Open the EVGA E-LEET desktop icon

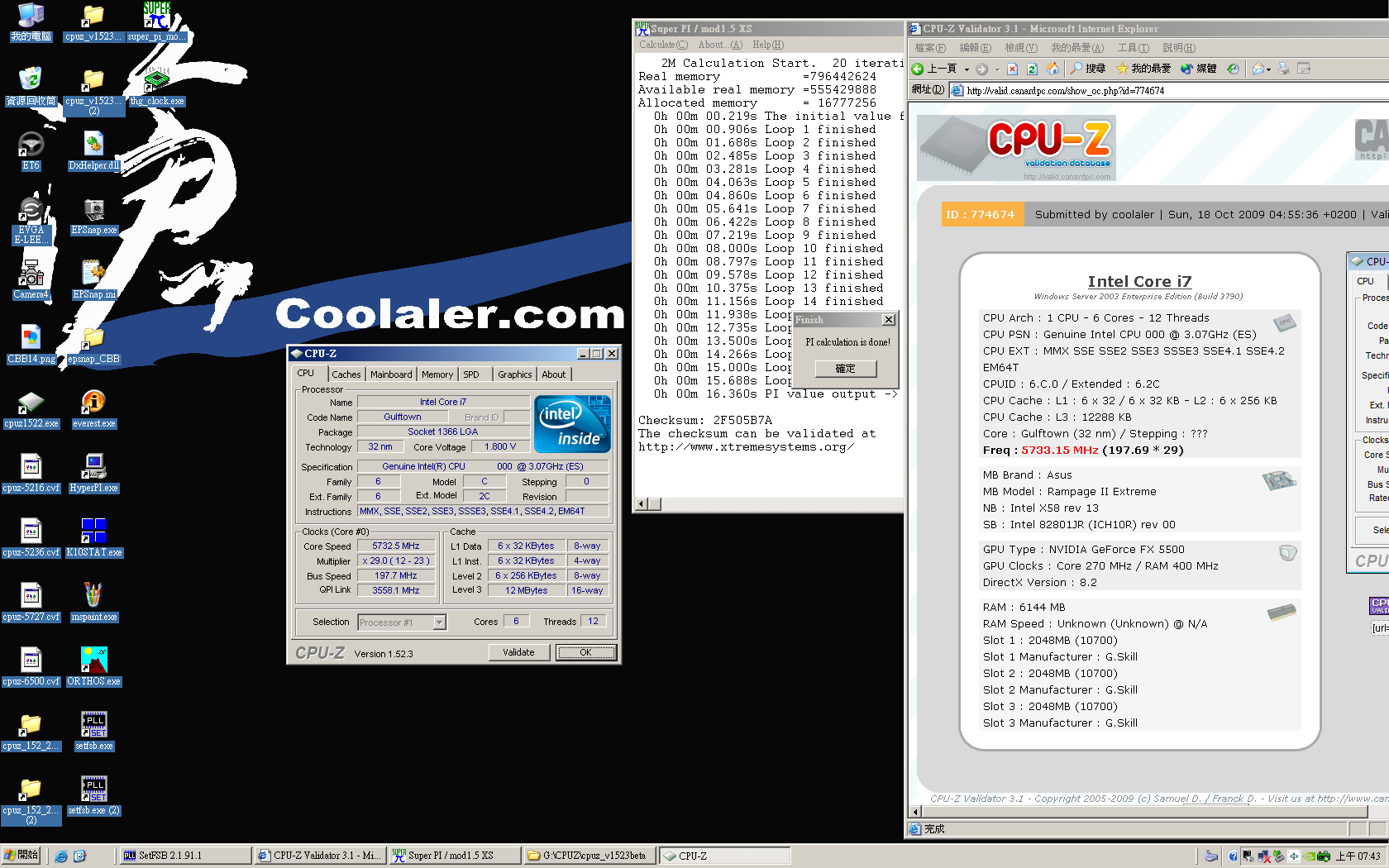click(x=31, y=220)
